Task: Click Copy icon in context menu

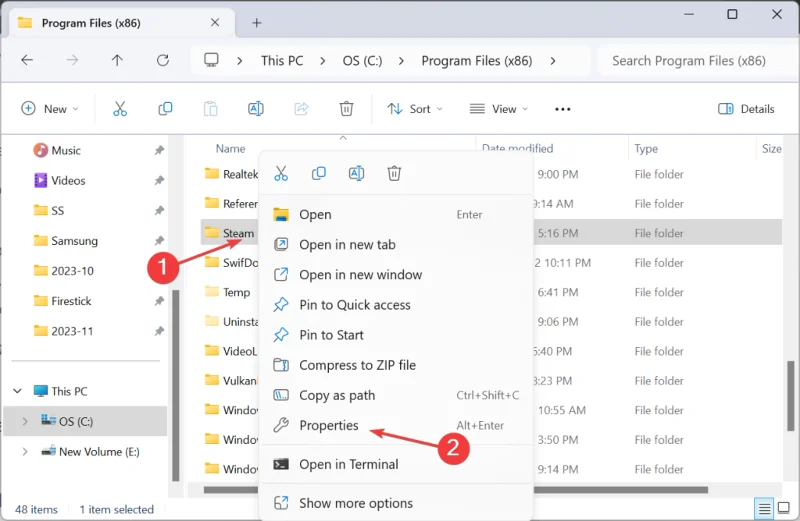Action: pyautogui.click(x=318, y=173)
